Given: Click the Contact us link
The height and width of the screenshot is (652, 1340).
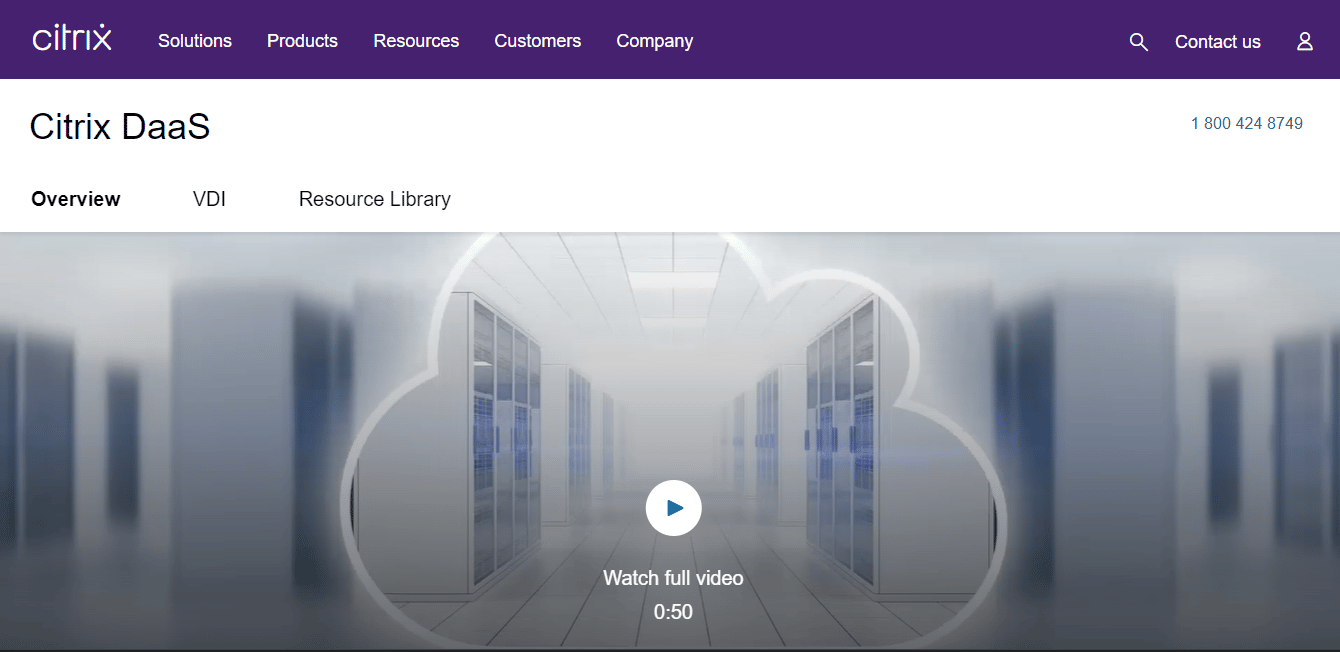Looking at the screenshot, I should tap(1217, 41).
